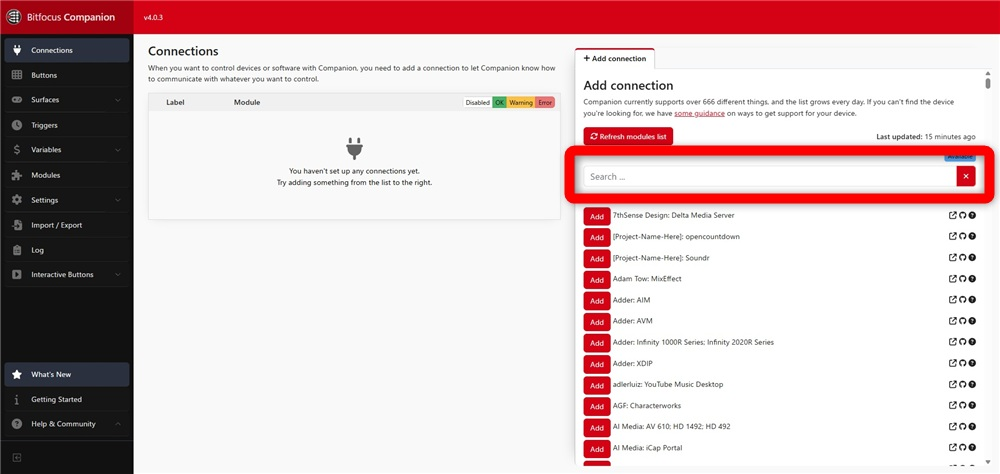Open GitHub page for Adder AVM
The height and width of the screenshot is (474, 1000).
click(x=962, y=321)
